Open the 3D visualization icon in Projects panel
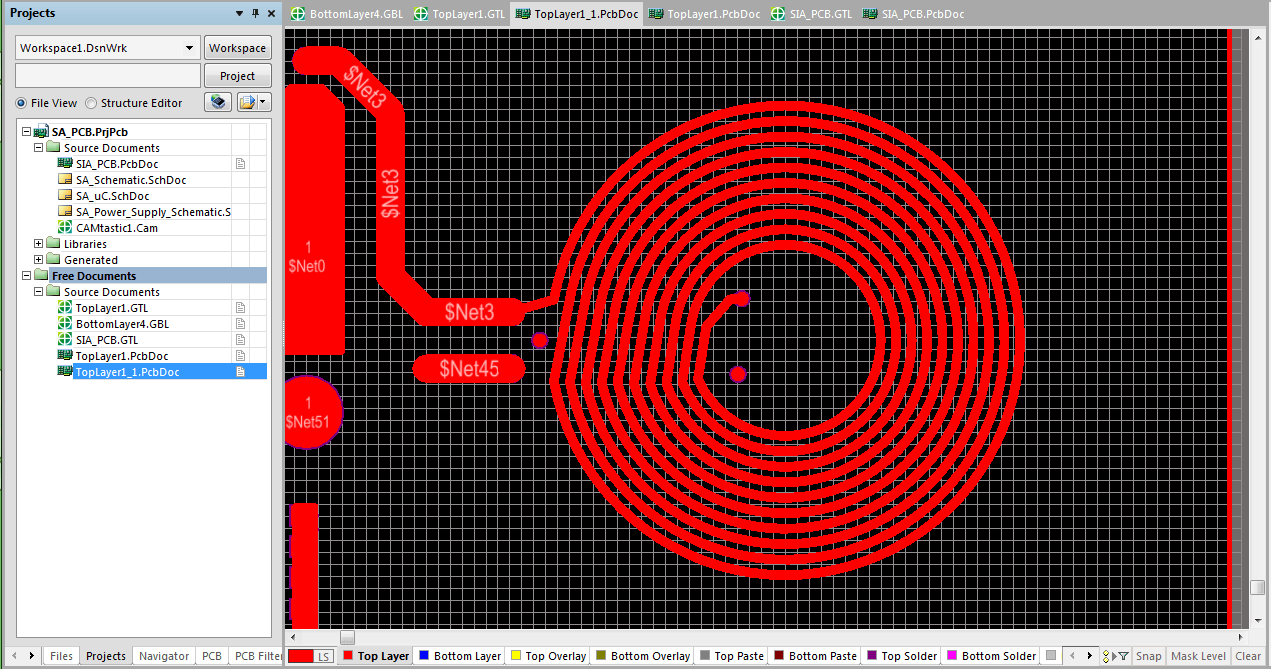The image size is (1271, 669). click(x=217, y=101)
